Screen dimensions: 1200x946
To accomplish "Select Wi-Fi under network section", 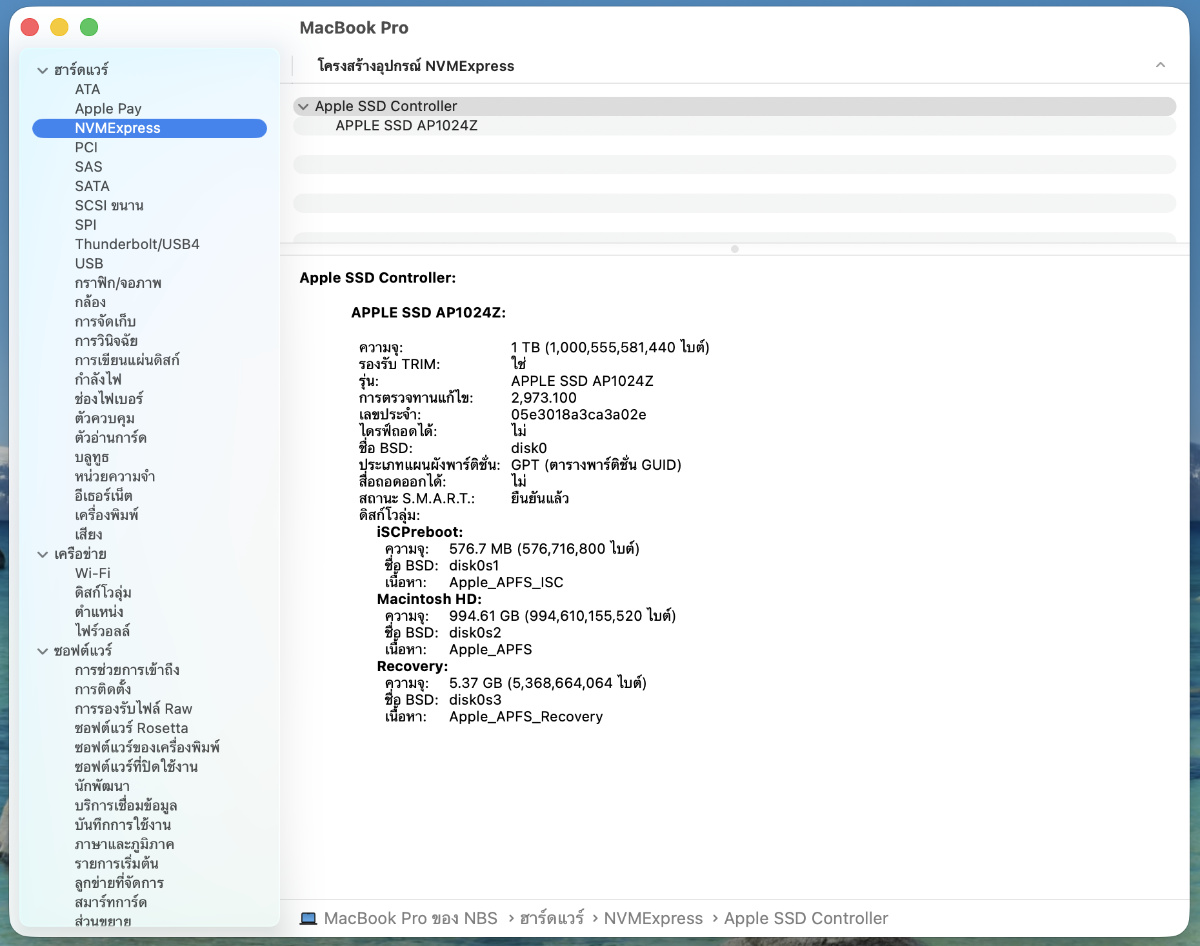I will [x=93, y=573].
